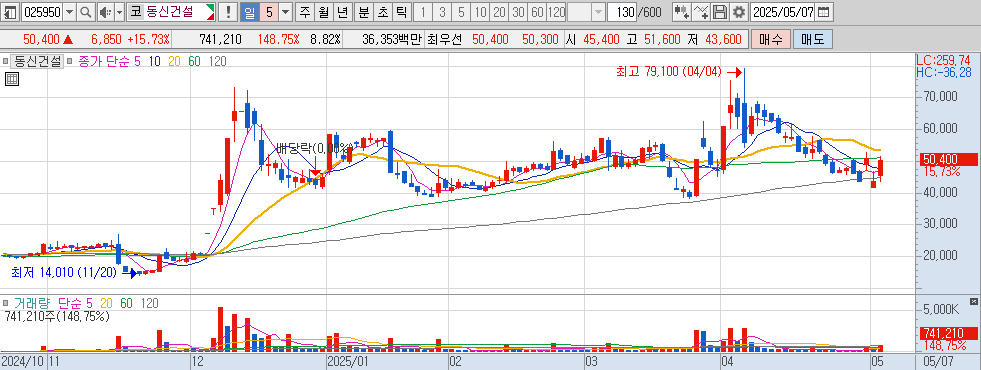Choose the 3 interval button
The height and width of the screenshot is (370, 981).
(x=442, y=11)
